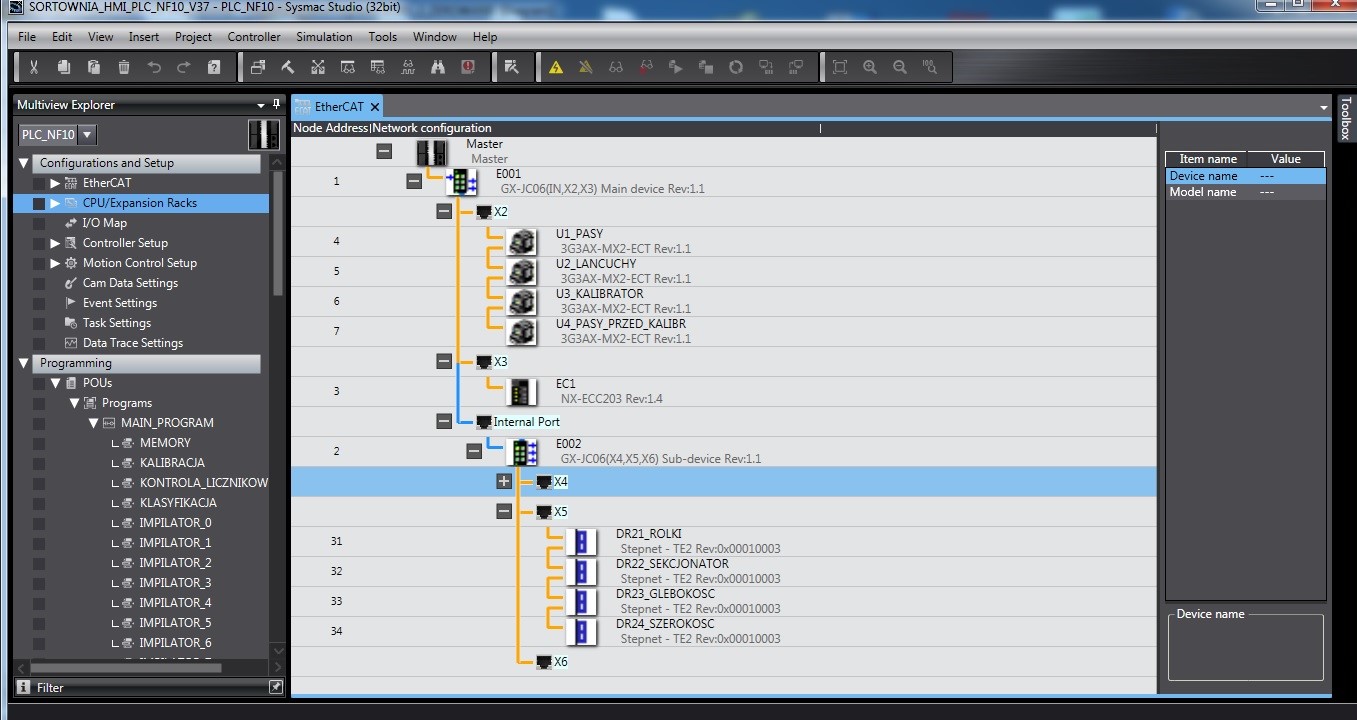This screenshot has width=1357, height=720.
Task: Click the Zoom to fit icon
Action: [x=840, y=67]
